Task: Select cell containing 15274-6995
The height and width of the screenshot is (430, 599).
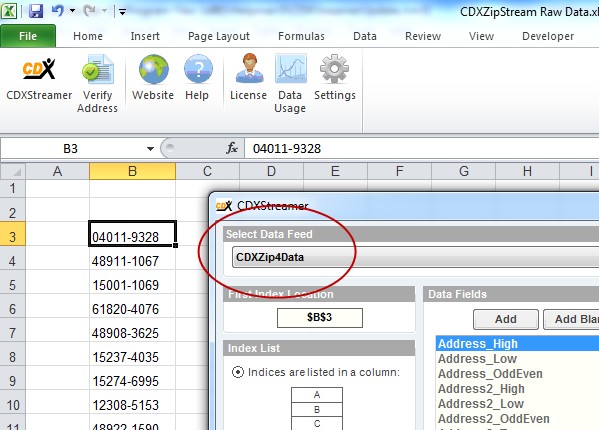Action: coord(132,378)
